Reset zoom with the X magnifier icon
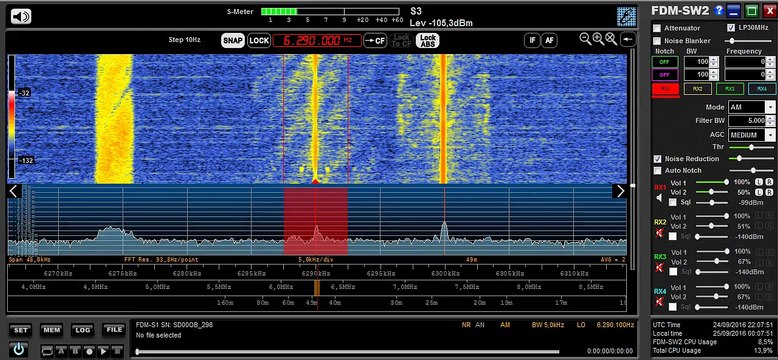 click(x=611, y=39)
